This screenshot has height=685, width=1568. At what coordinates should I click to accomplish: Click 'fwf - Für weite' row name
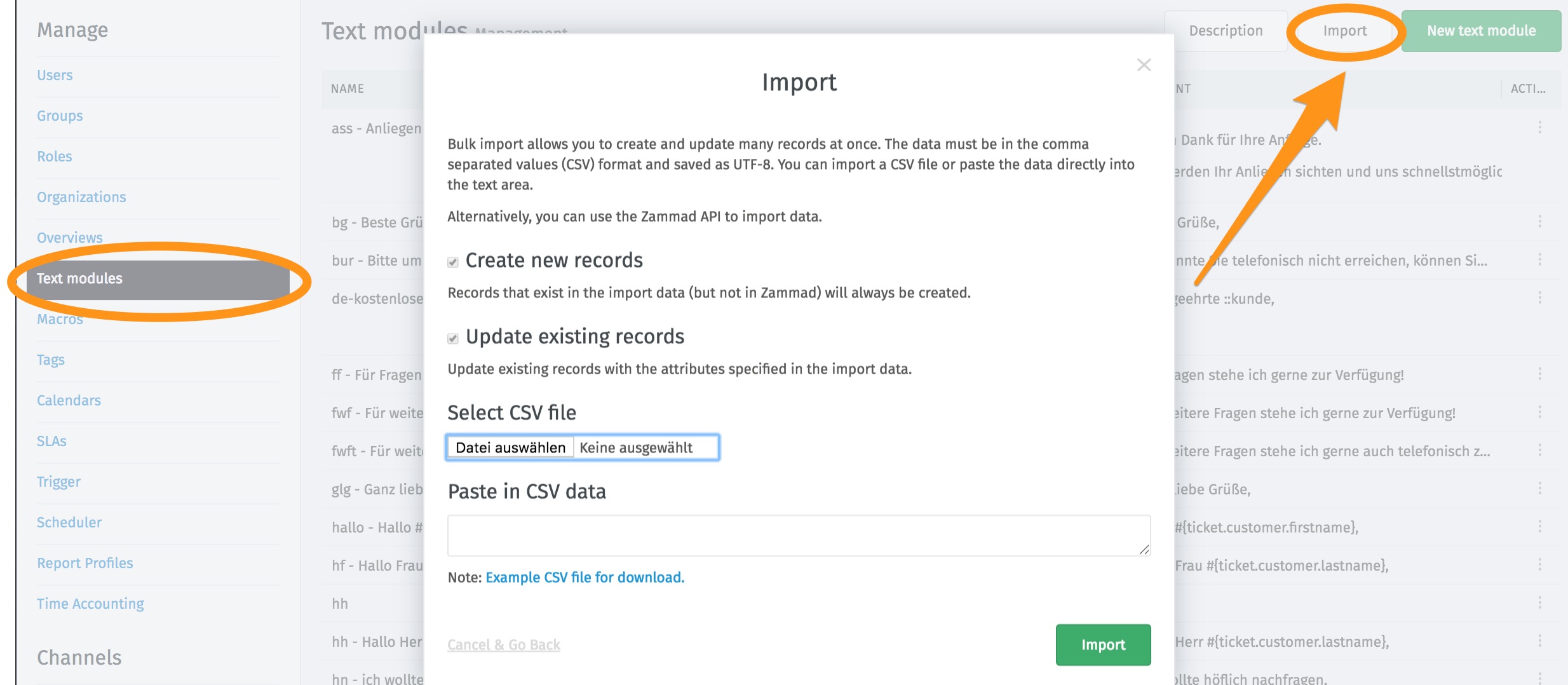pos(377,413)
